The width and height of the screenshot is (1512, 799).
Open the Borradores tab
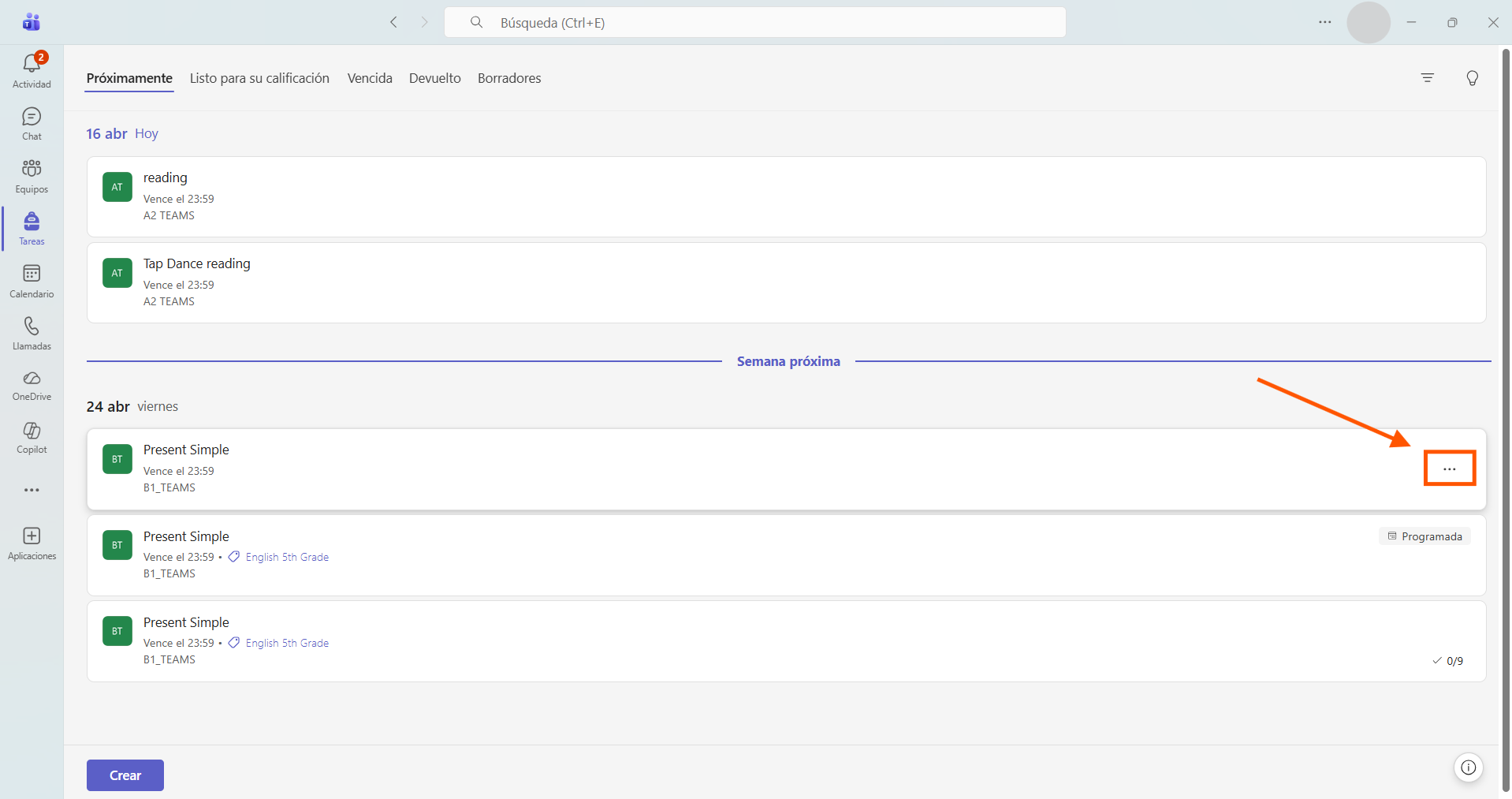coord(509,78)
